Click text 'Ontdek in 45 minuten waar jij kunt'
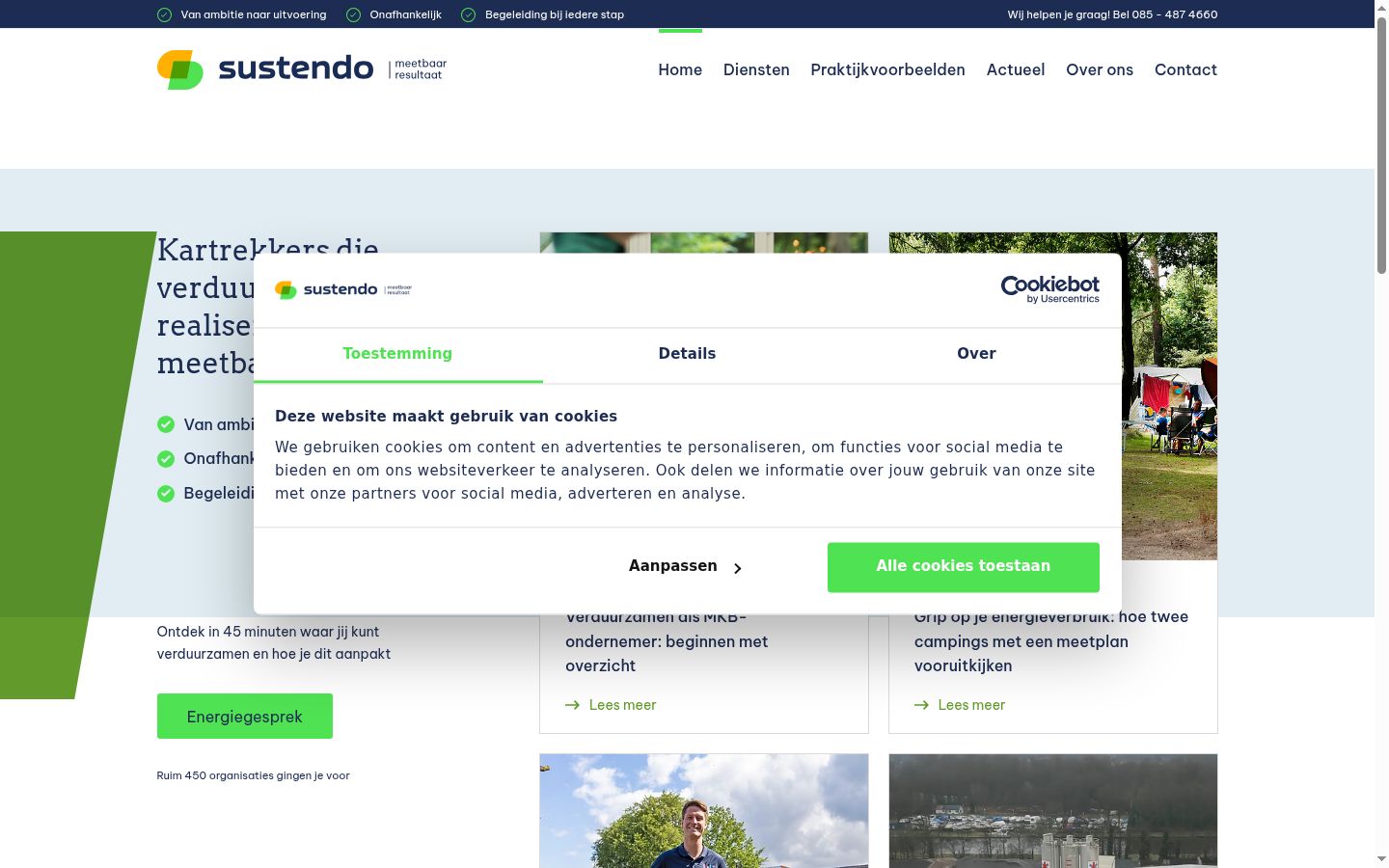The image size is (1389, 868). (x=268, y=632)
